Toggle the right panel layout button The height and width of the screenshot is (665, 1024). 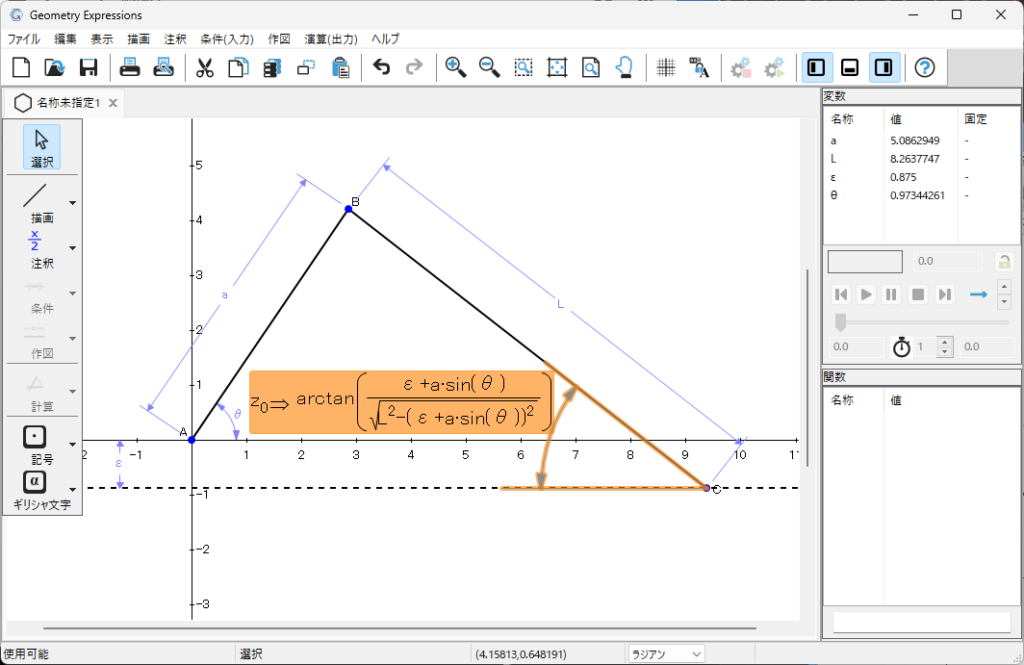click(884, 68)
